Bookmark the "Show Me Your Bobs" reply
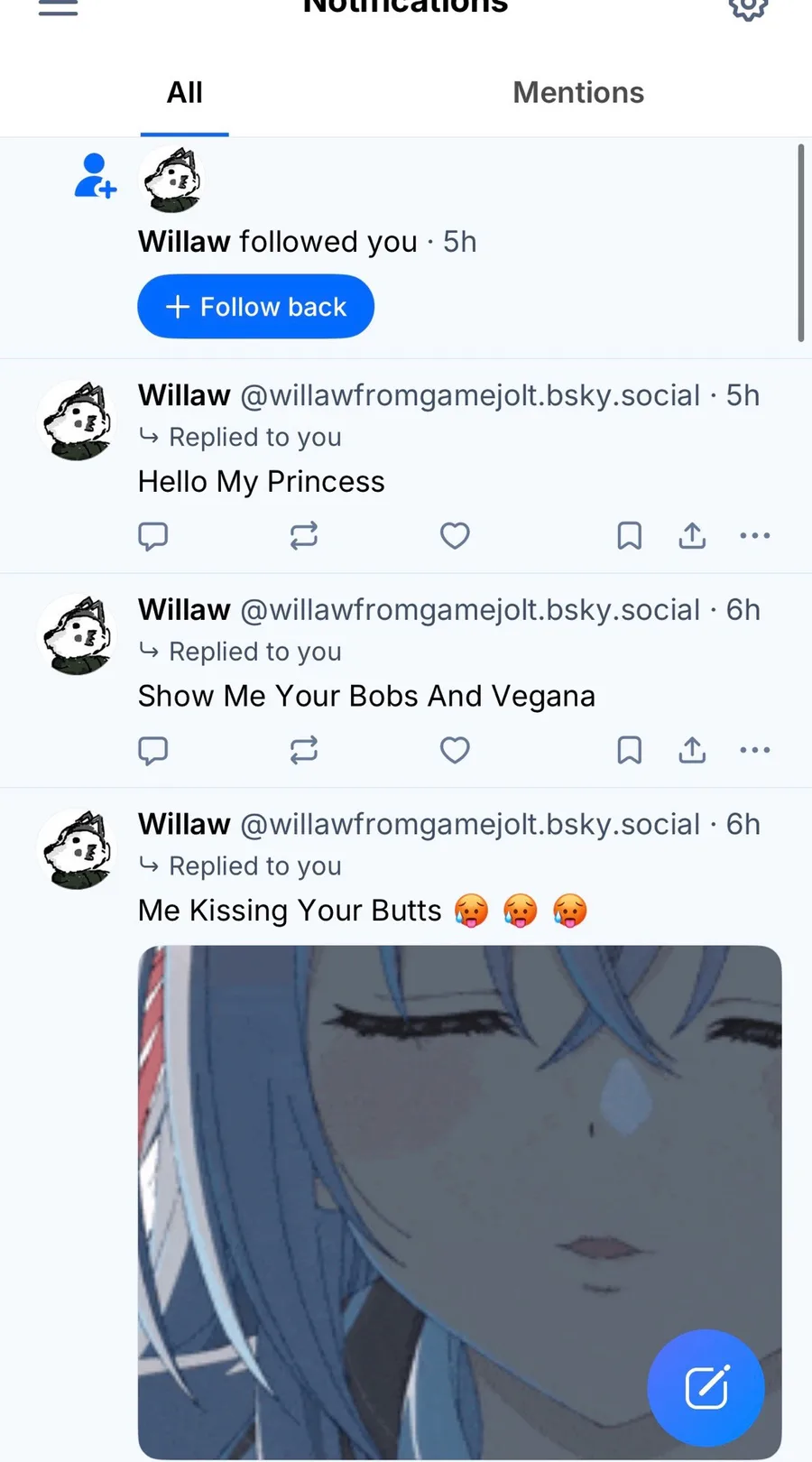Image resolution: width=812 pixels, height=1462 pixels. click(629, 750)
